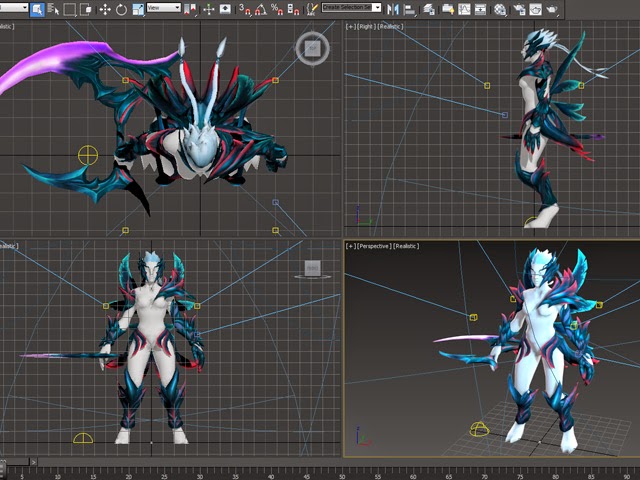Open Edit Named Selection Sets
Viewport: 640px width, 480px height.
tap(312, 9)
